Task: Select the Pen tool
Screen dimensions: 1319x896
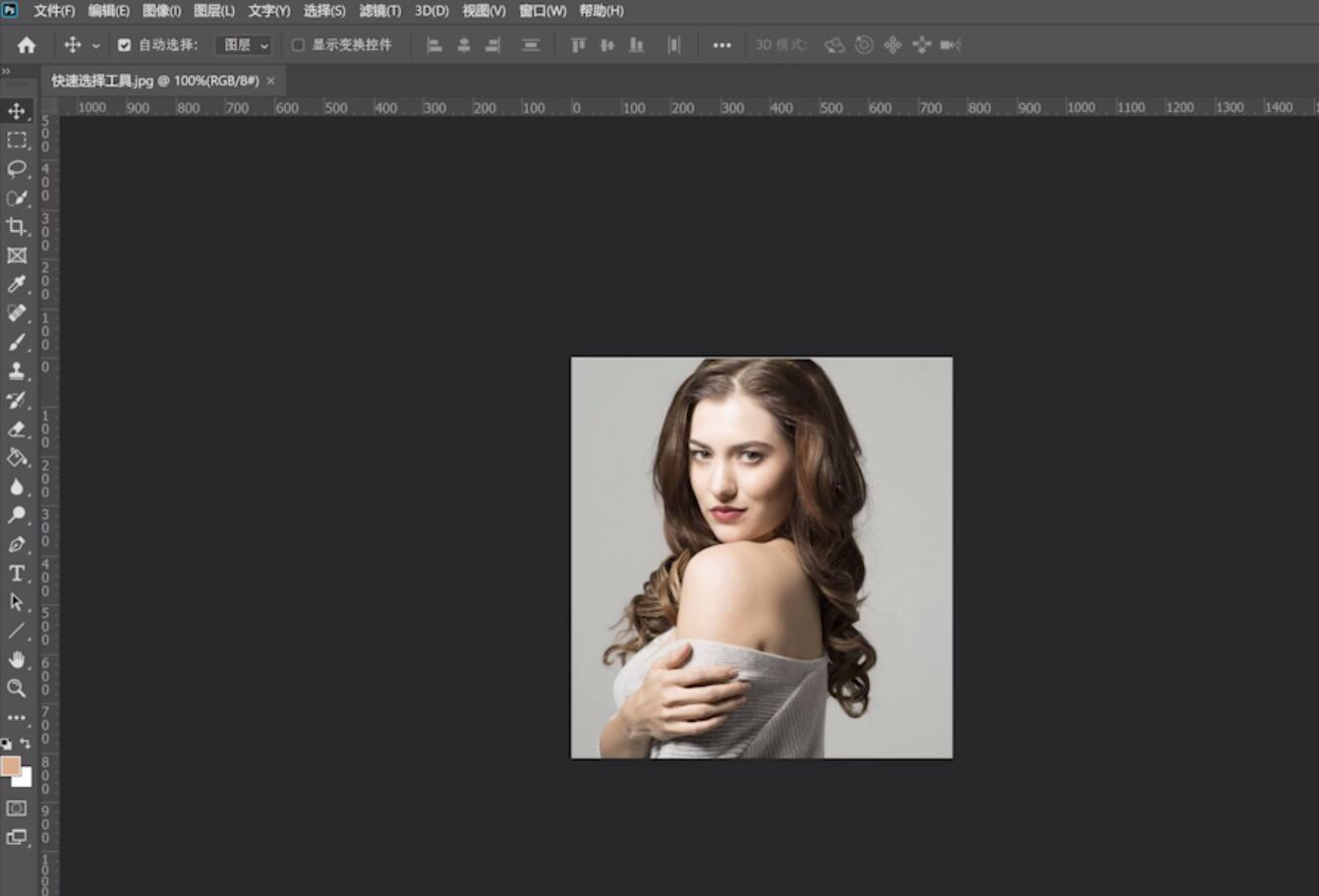Action: [x=17, y=544]
